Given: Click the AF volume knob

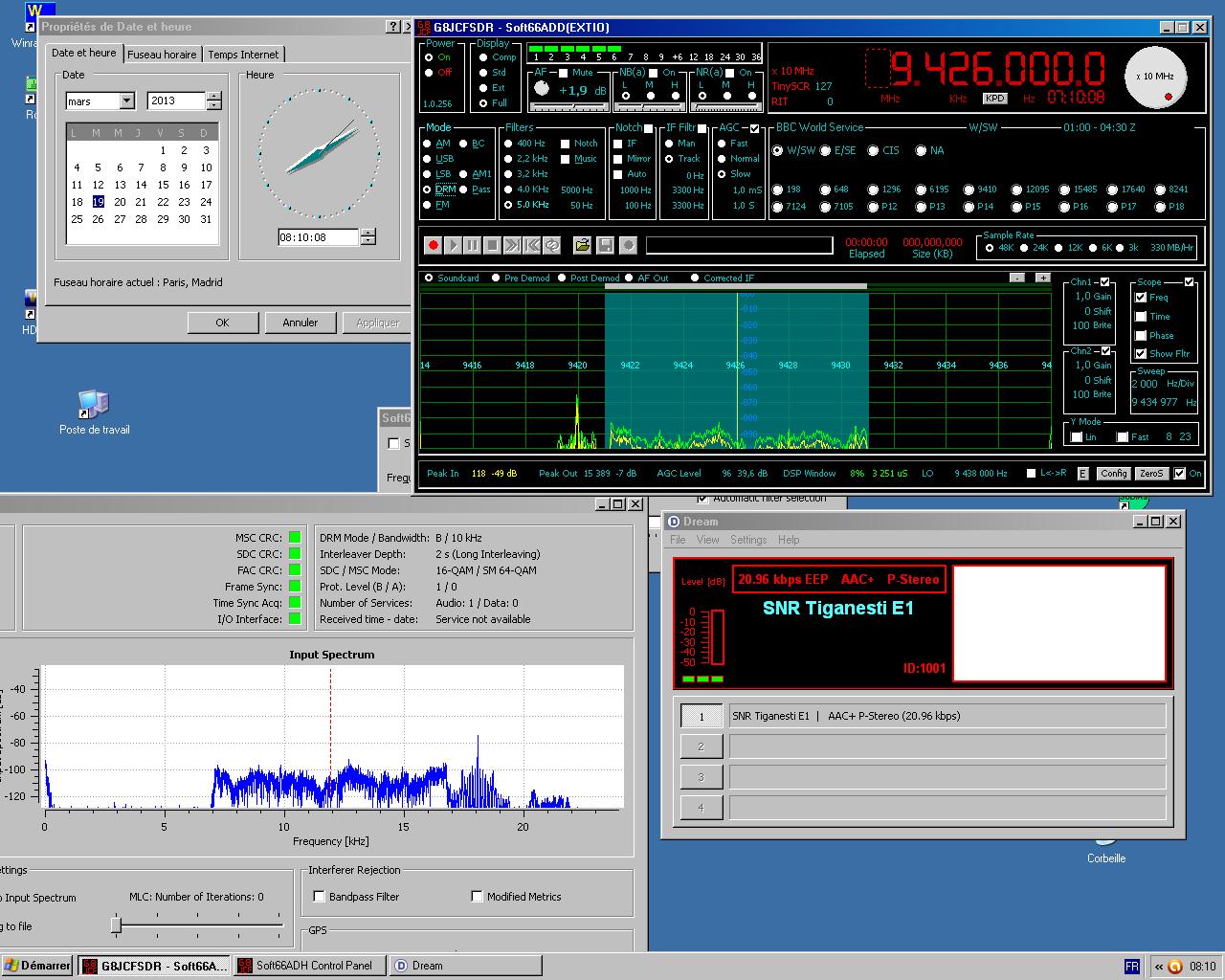Looking at the screenshot, I should pyautogui.click(x=542, y=89).
